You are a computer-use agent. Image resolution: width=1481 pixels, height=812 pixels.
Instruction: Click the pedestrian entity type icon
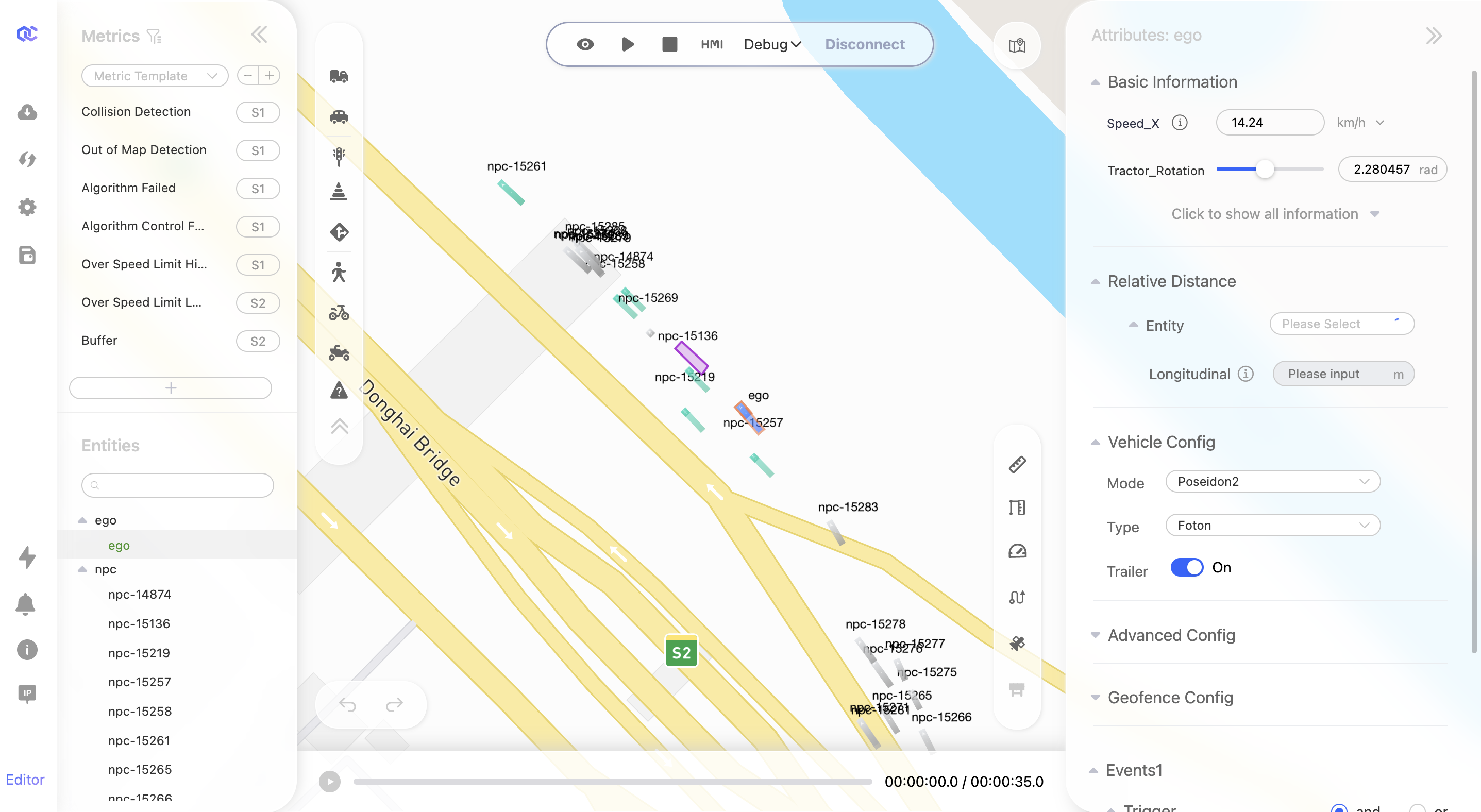339,272
